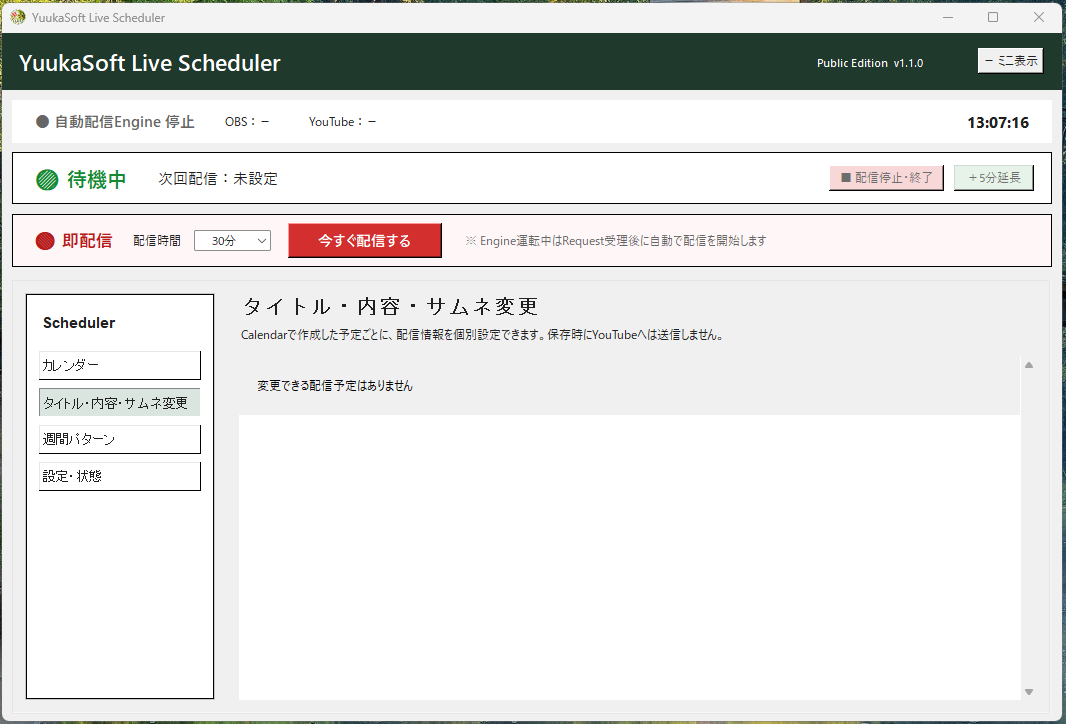
Task: Click the green 待機中 status circle icon
Action: [47, 179]
